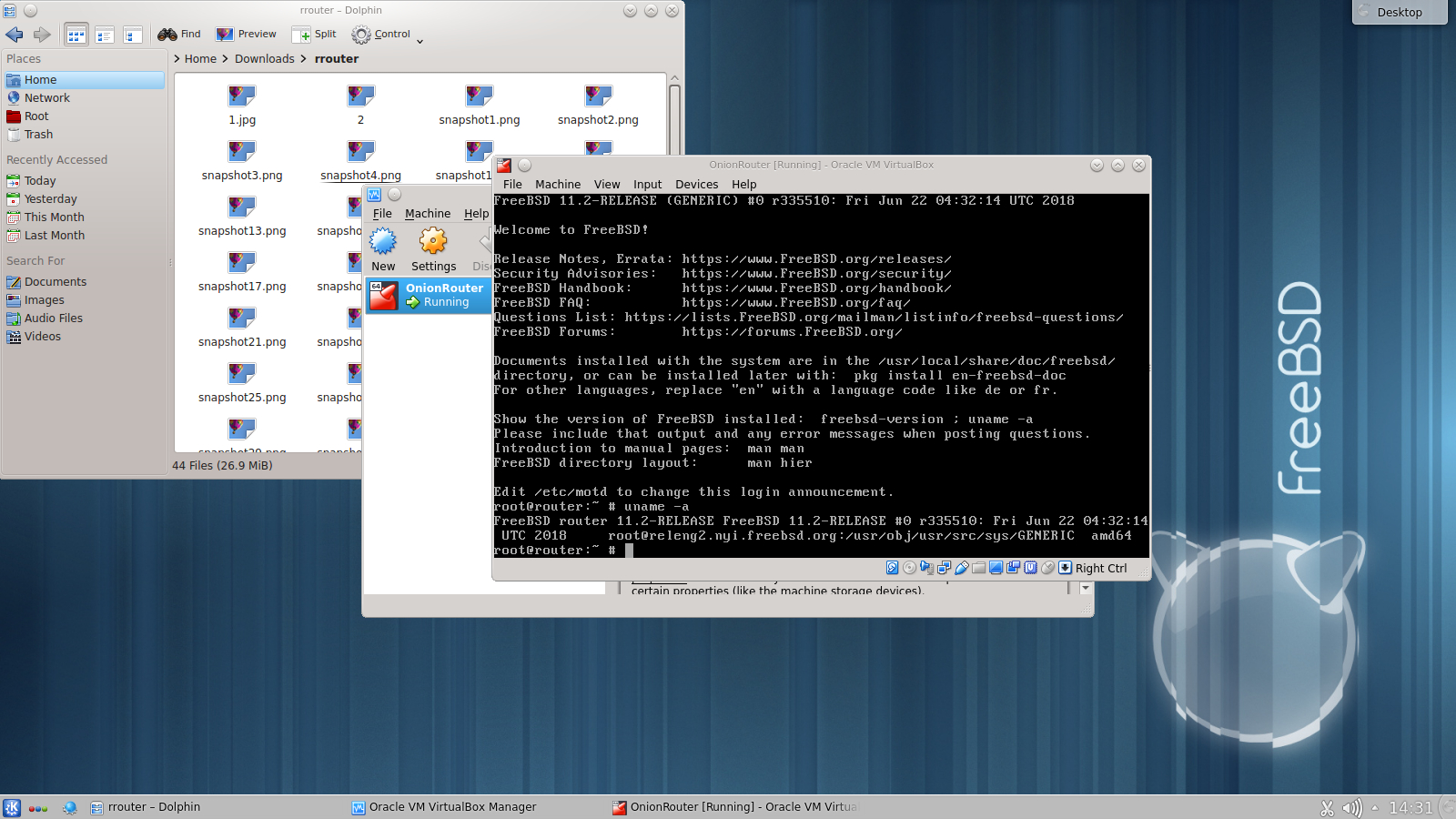Show files accessed This Month

click(x=85, y=217)
